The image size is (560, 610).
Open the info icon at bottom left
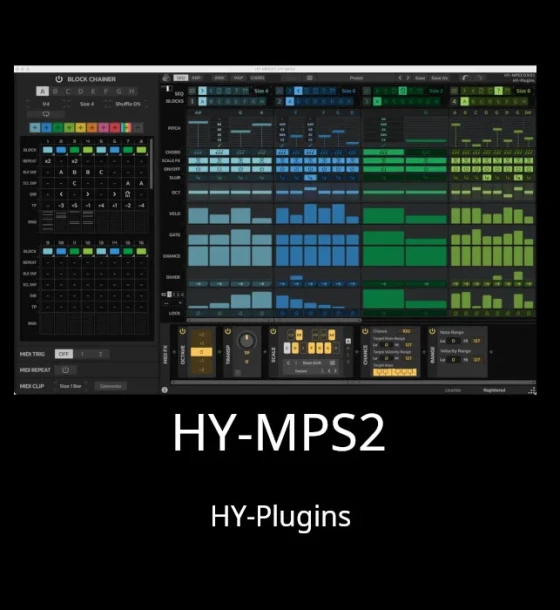(x=165, y=389)
